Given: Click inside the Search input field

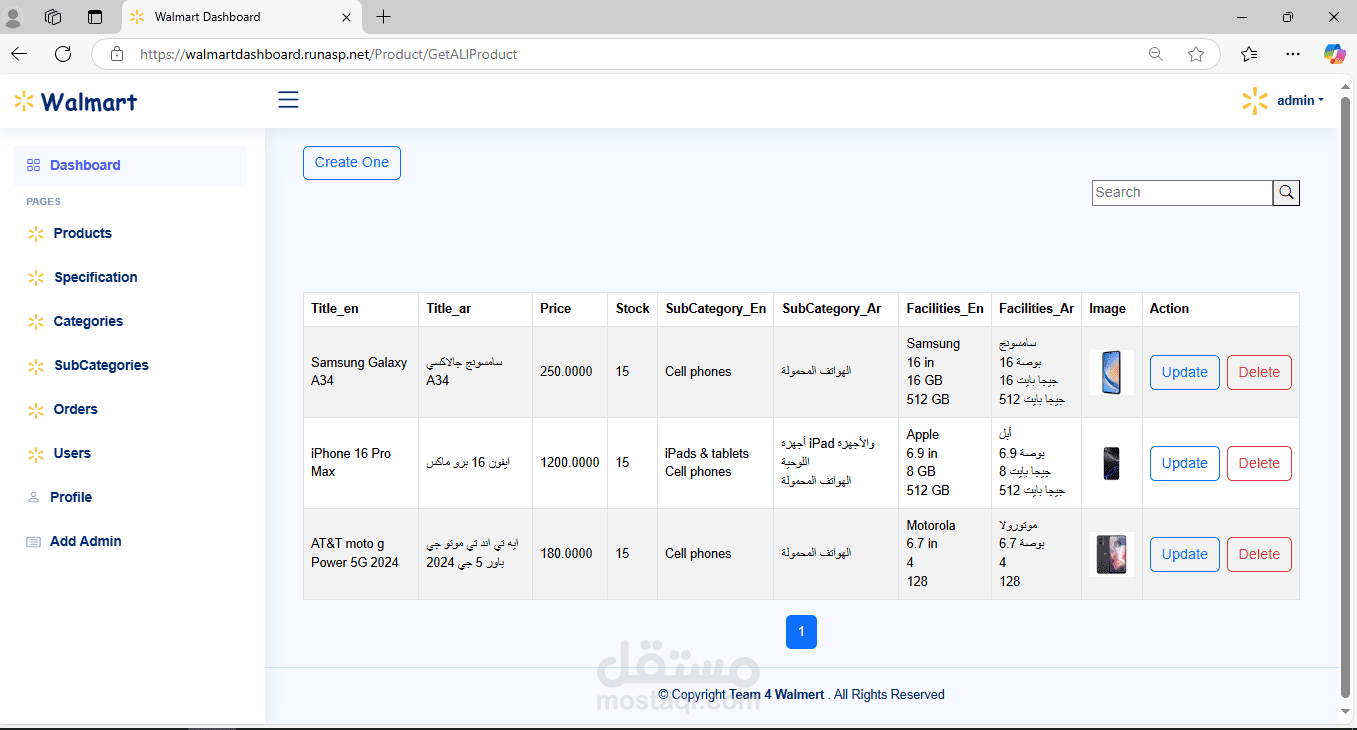Looking at the screenshot, I should [1182, 193].
